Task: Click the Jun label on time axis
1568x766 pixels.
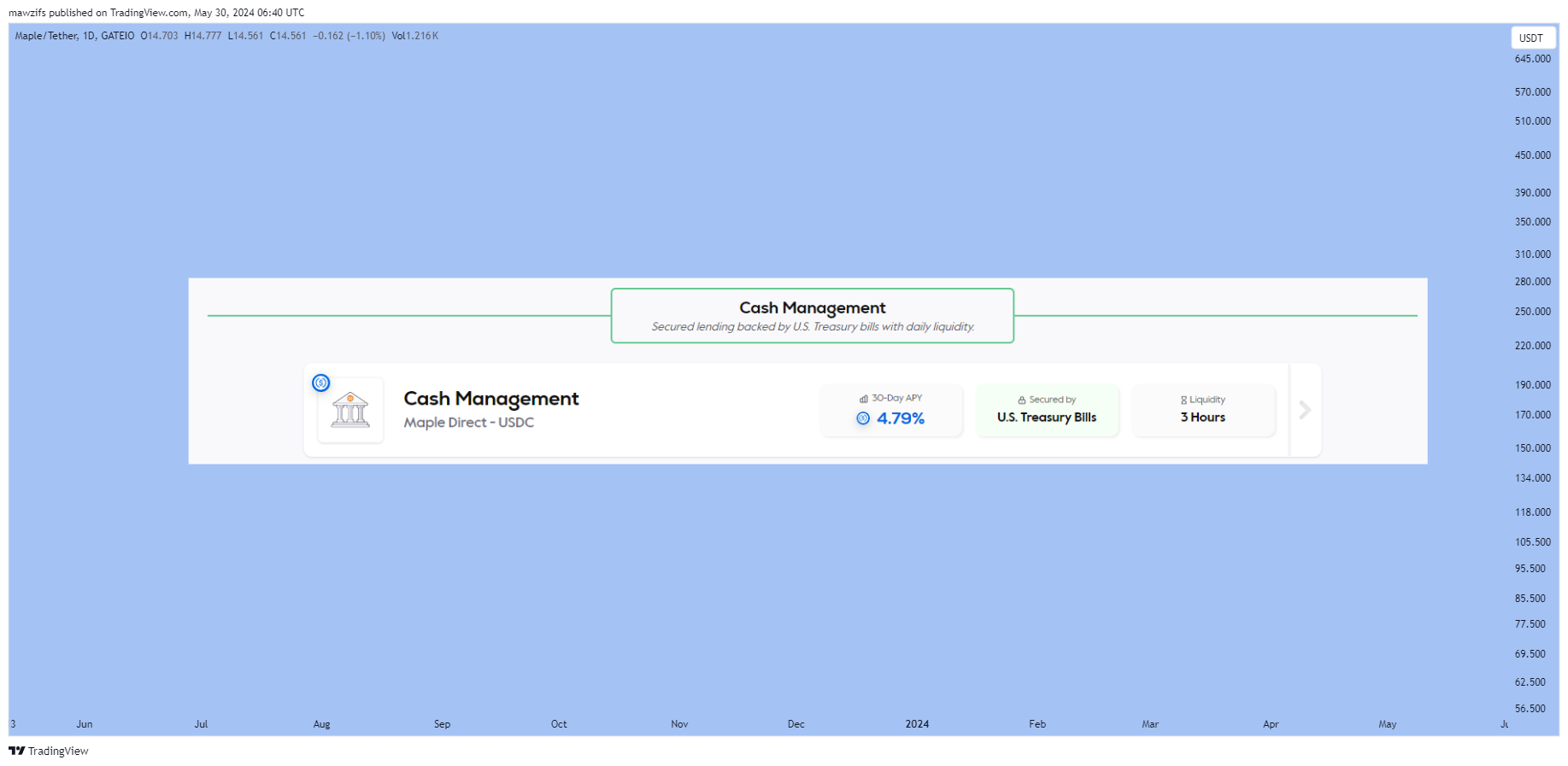Action: (x=85, y=724)
